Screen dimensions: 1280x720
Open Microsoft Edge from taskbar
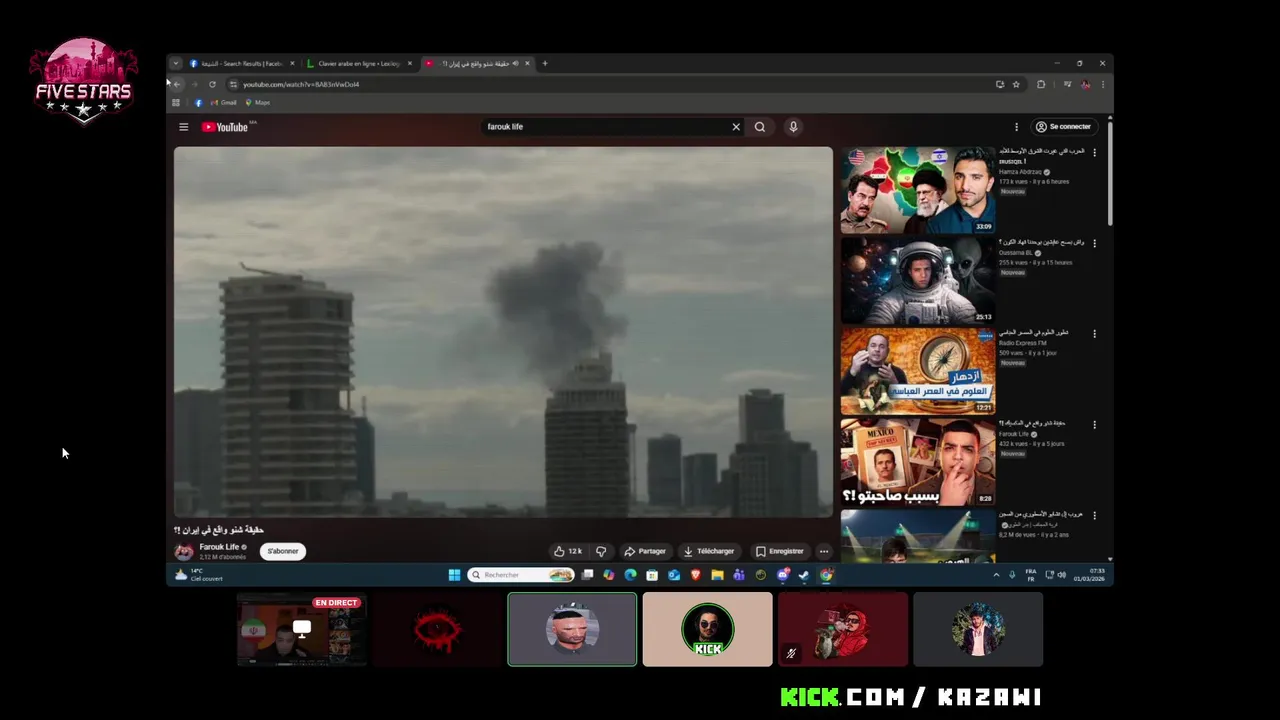630,575
